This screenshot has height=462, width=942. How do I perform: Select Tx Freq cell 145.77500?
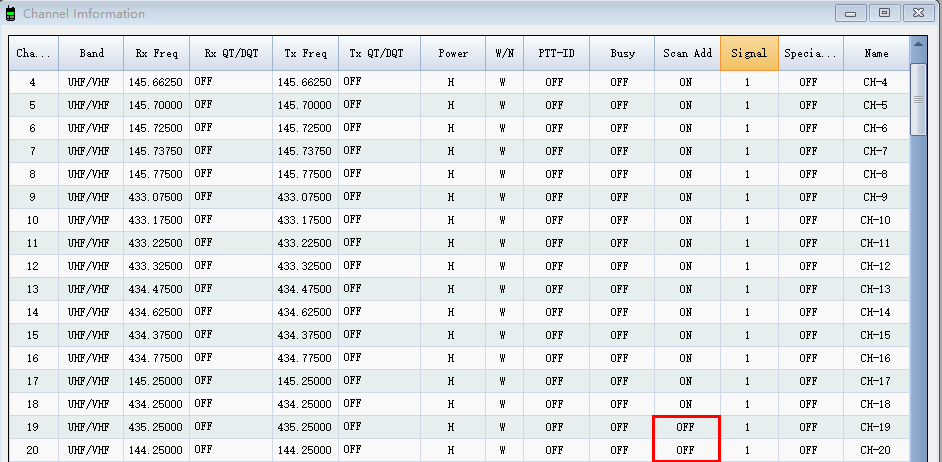(305, 174)
